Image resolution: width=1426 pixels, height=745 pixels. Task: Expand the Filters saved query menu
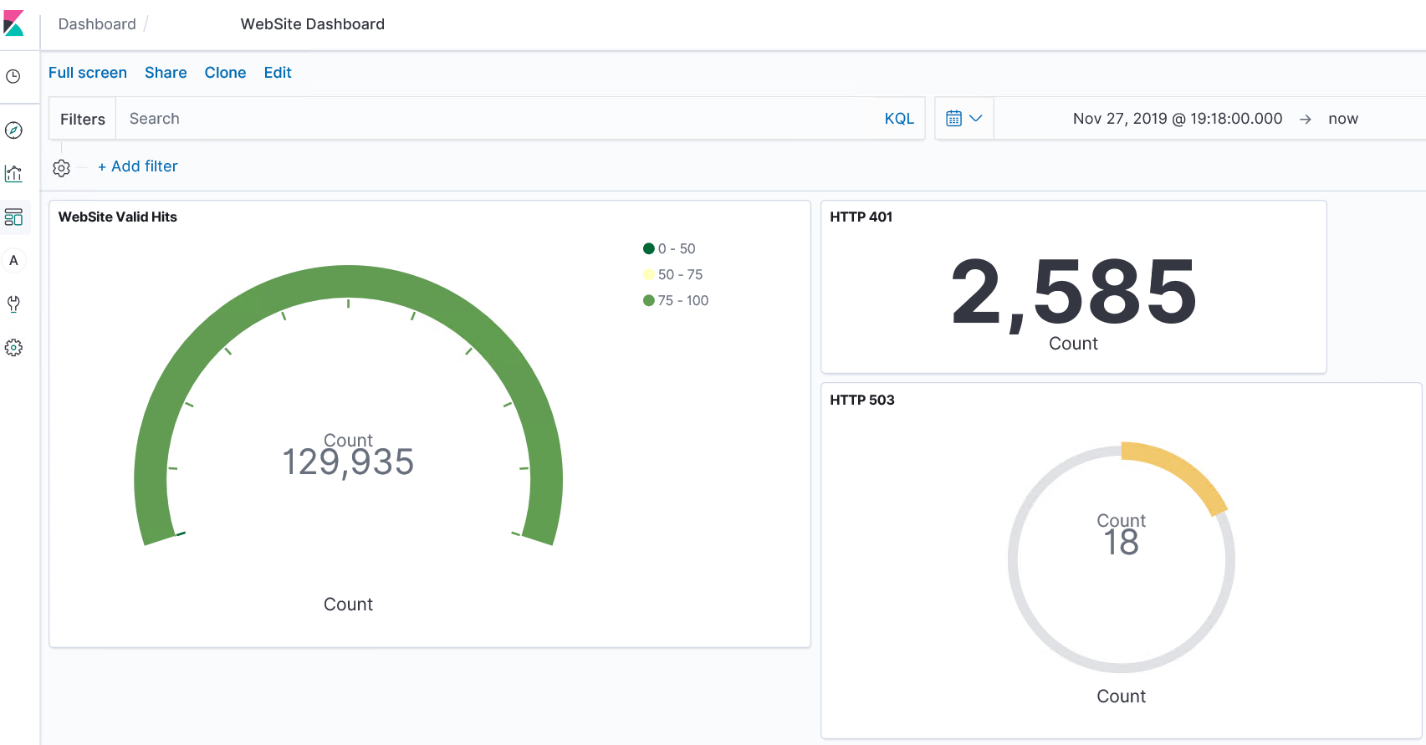82,119
